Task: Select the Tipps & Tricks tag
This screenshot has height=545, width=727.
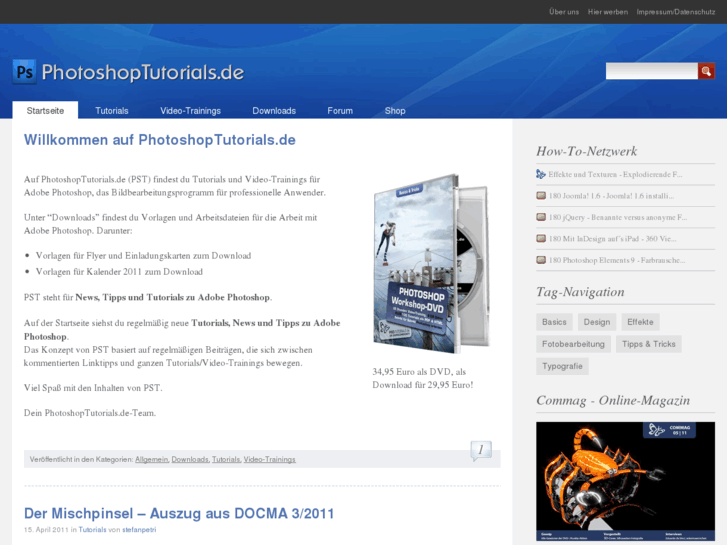Action: [x=649, y=344]
